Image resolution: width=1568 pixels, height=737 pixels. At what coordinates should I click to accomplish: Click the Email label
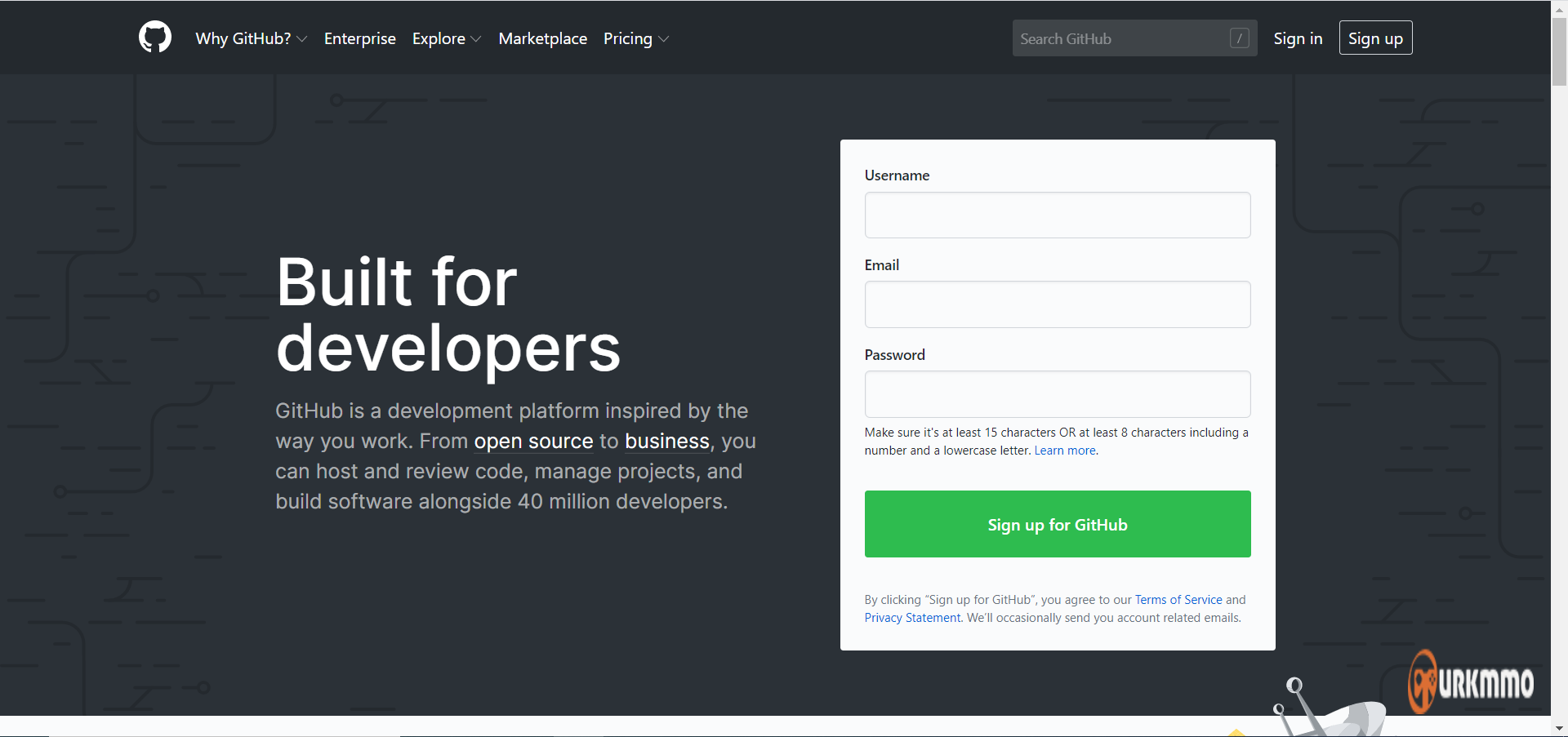[882, 265]
